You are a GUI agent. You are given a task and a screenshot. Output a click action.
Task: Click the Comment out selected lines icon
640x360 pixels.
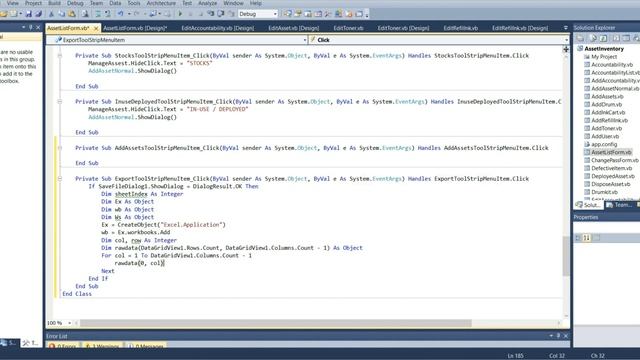(x=98, y=14)
